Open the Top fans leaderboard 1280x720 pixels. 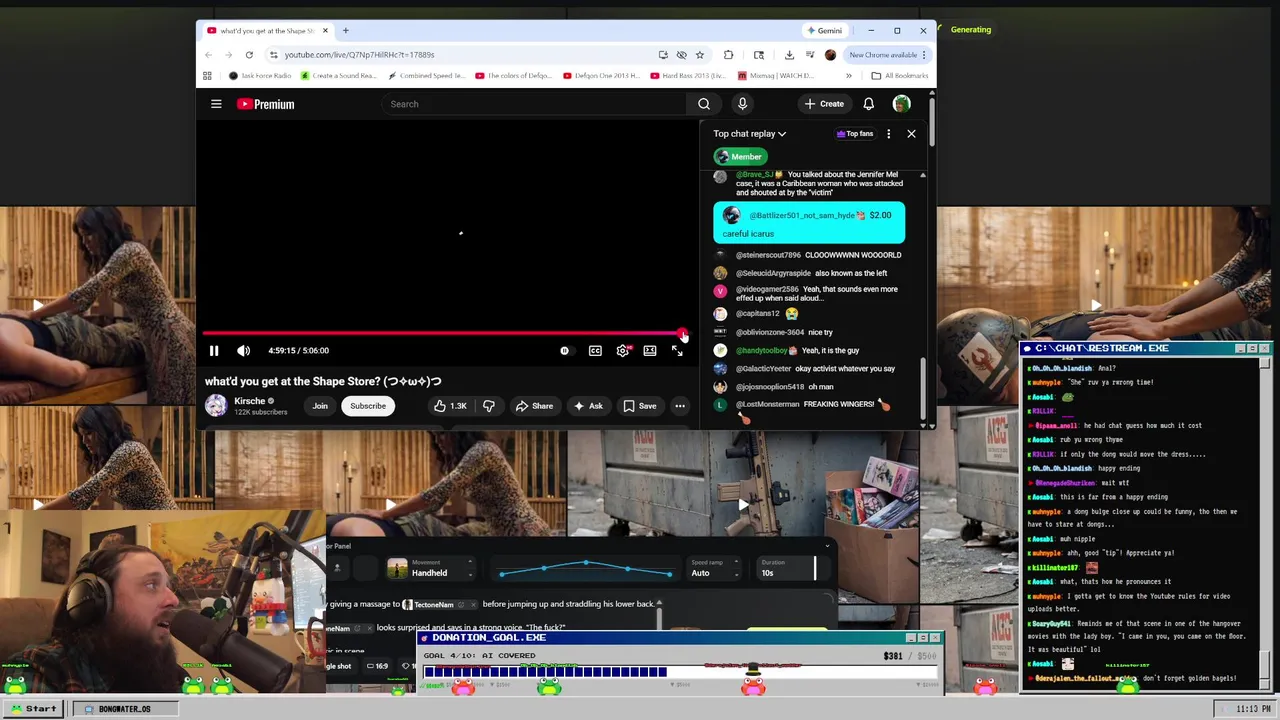pyautogui.click(x=855, y=133)
